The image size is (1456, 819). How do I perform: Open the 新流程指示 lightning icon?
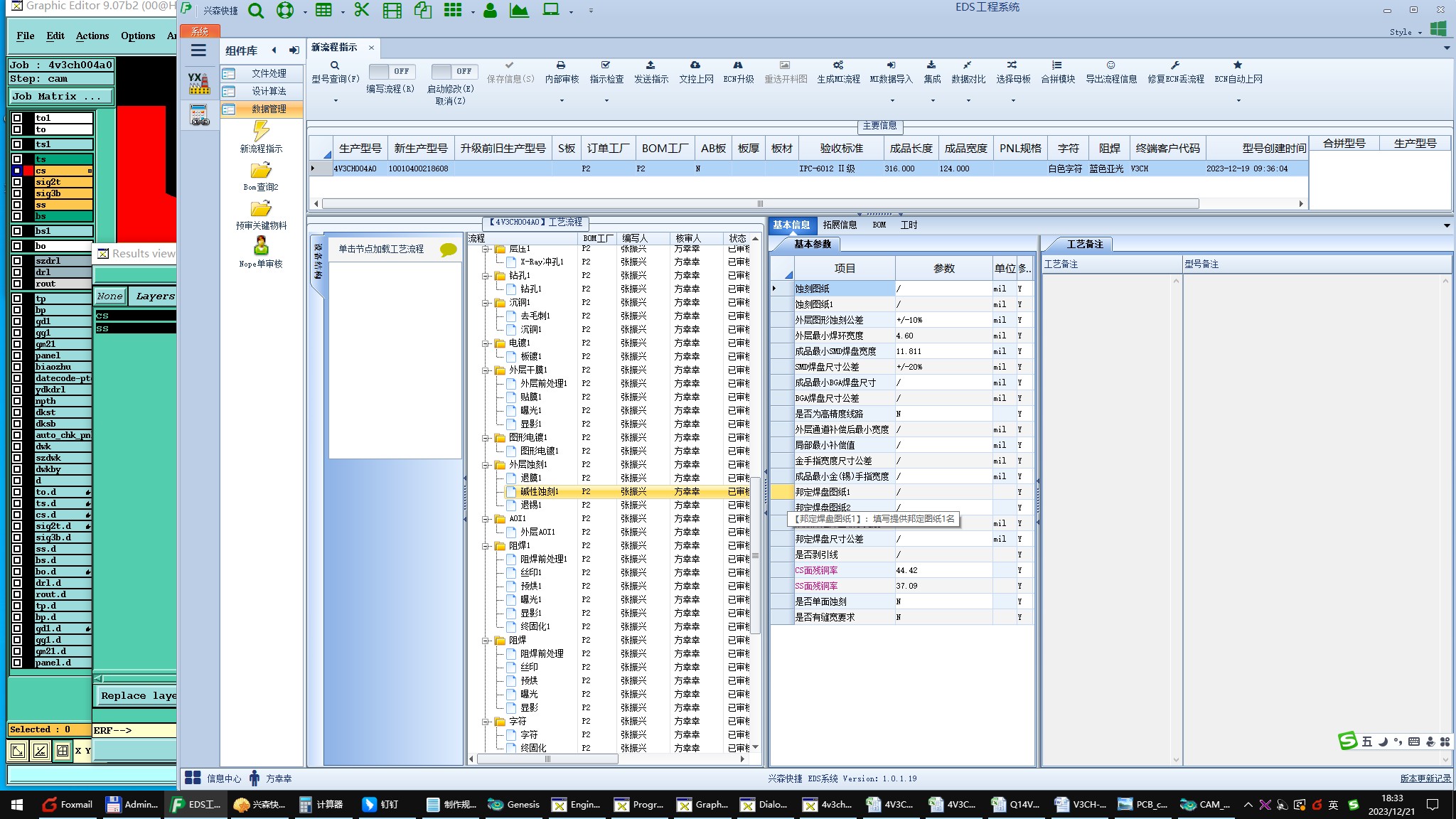[261, 132]
